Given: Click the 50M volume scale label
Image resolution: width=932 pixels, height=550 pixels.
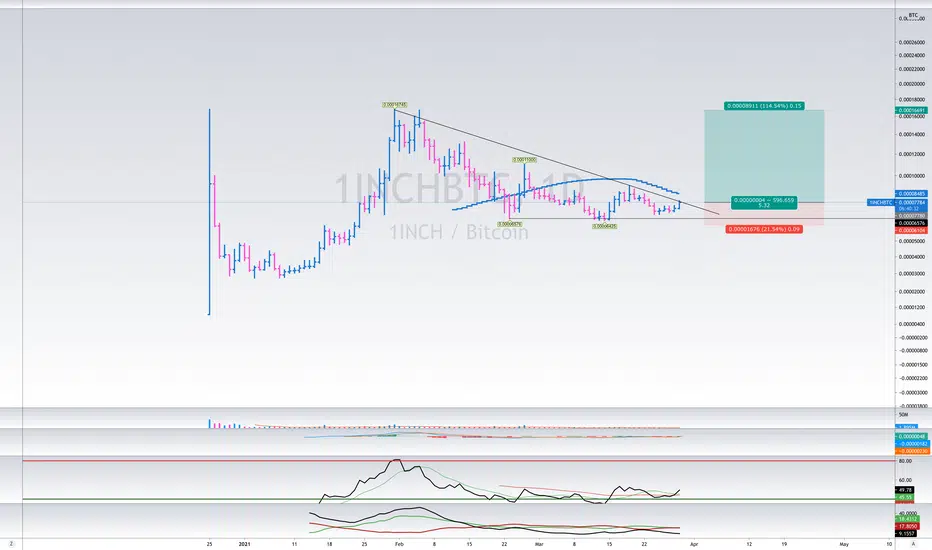Looking at the screenshot, I should 903,414.
